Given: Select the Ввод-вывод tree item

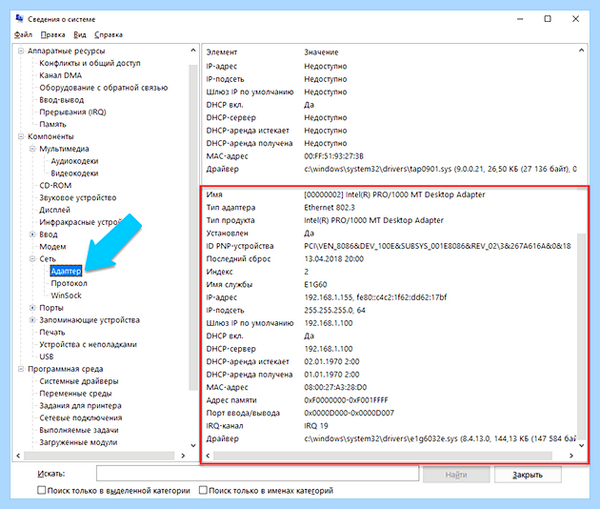Looking at the screenshot, I should coord(62,100).
